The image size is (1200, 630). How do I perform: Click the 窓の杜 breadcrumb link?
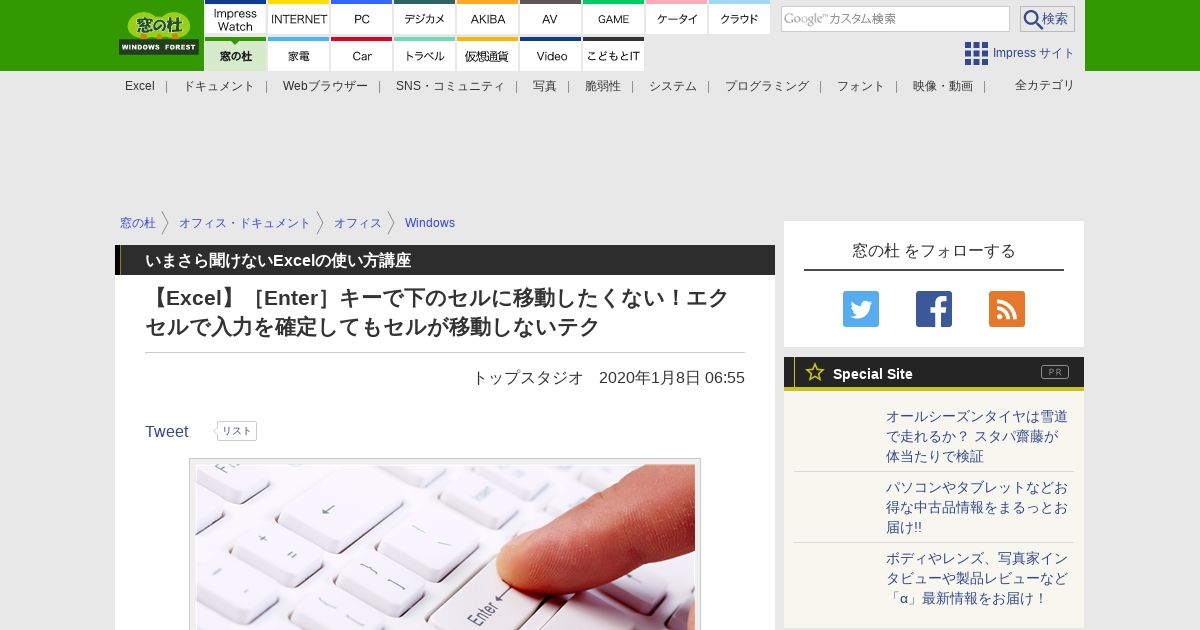coord(138,223)
